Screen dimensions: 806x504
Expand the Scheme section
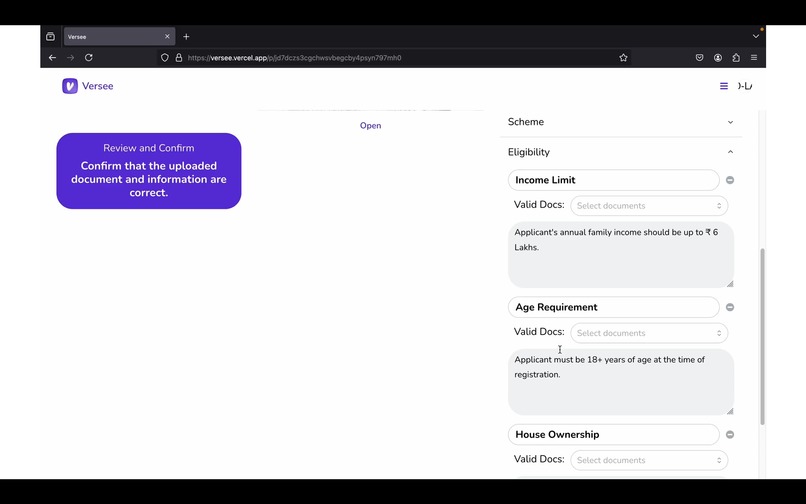point(621,122)
